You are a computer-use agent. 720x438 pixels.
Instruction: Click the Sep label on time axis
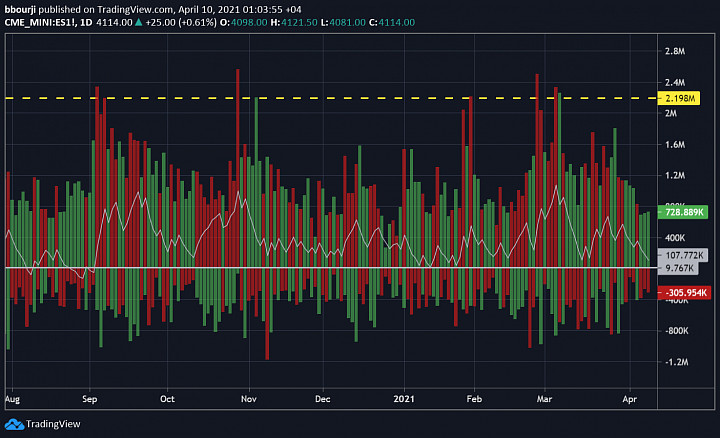90,399
